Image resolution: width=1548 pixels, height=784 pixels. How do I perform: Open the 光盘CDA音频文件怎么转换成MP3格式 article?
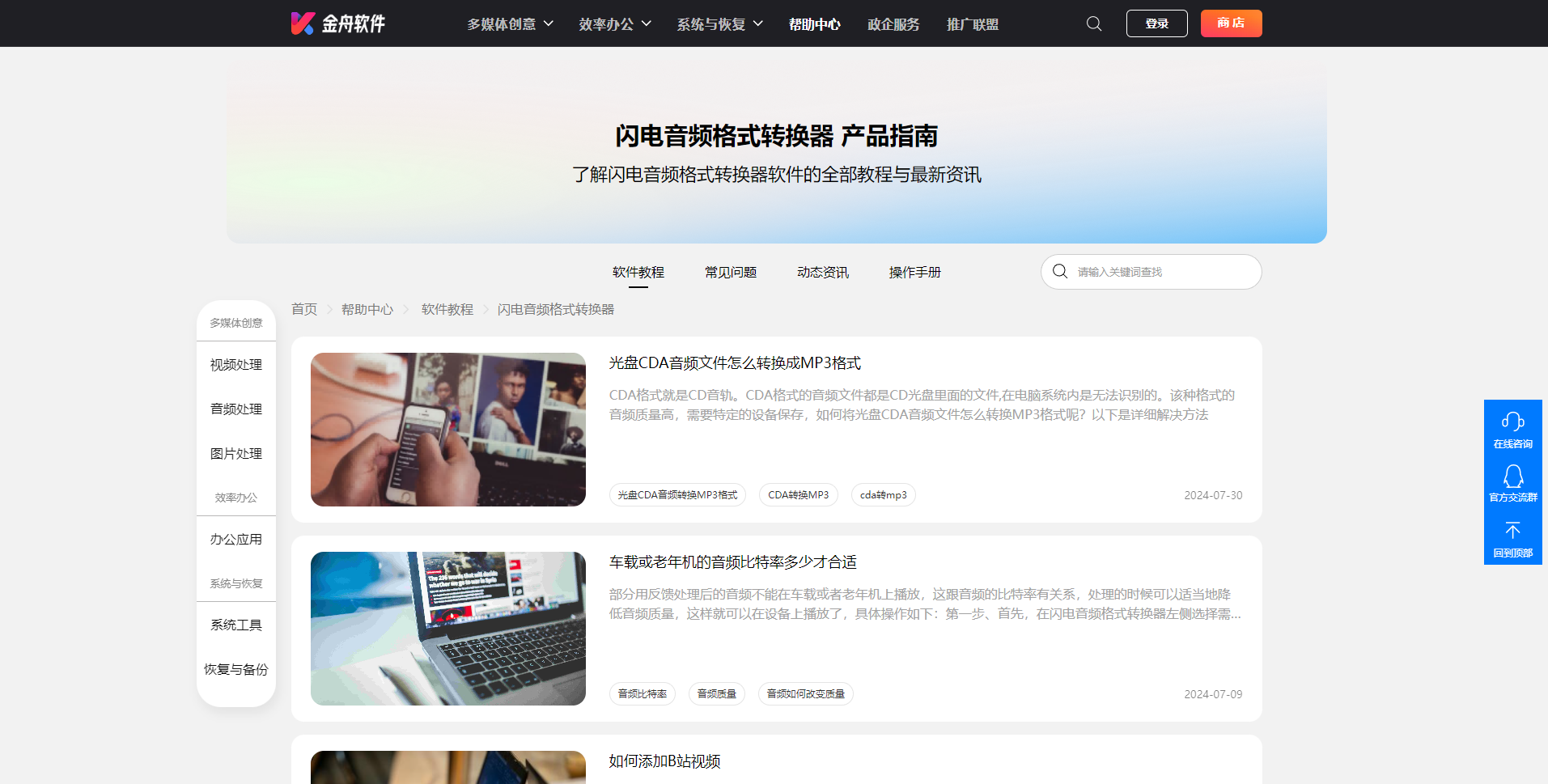[x=734, y=363]
